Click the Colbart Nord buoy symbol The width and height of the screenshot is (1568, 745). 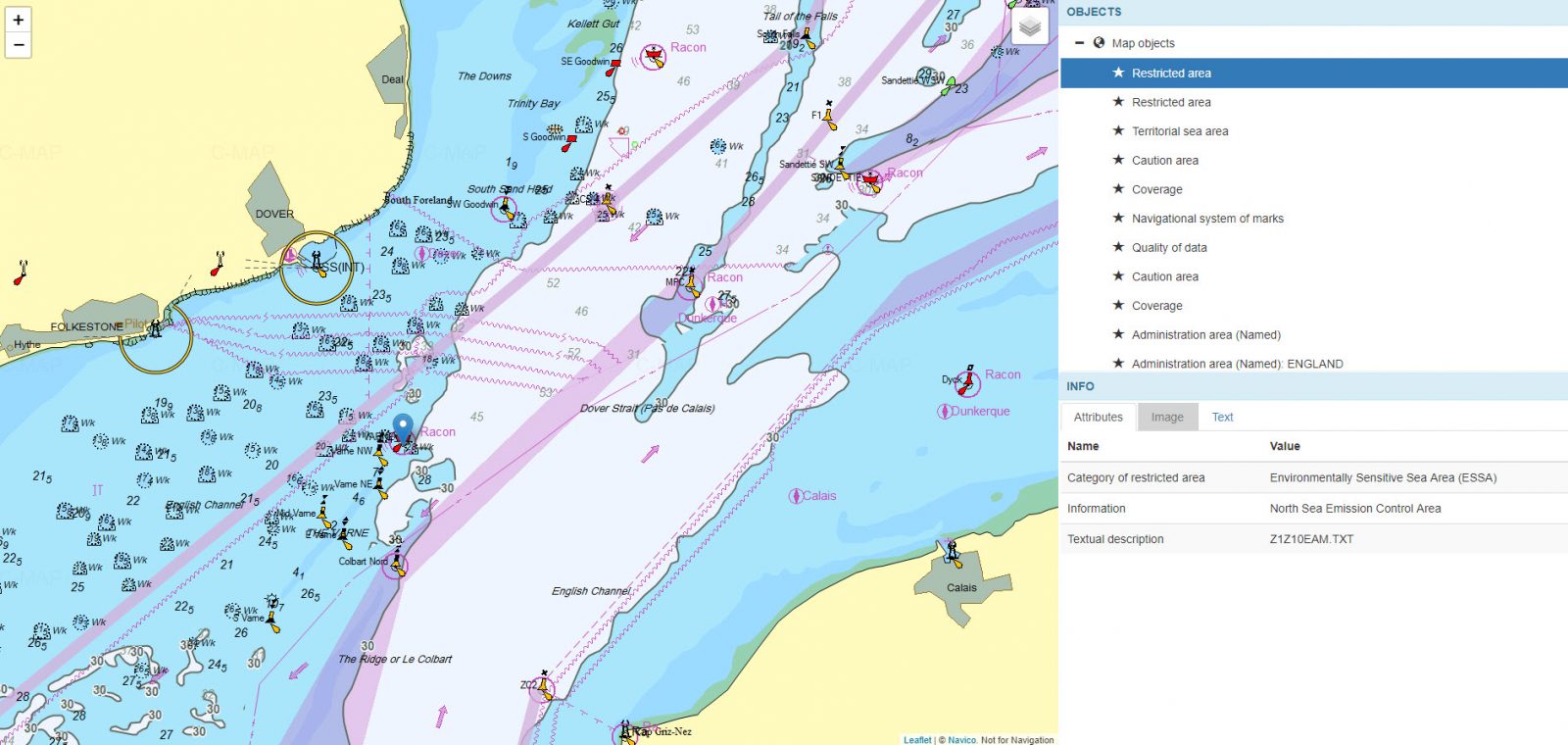pyautogui.click(x=397, y=563)
